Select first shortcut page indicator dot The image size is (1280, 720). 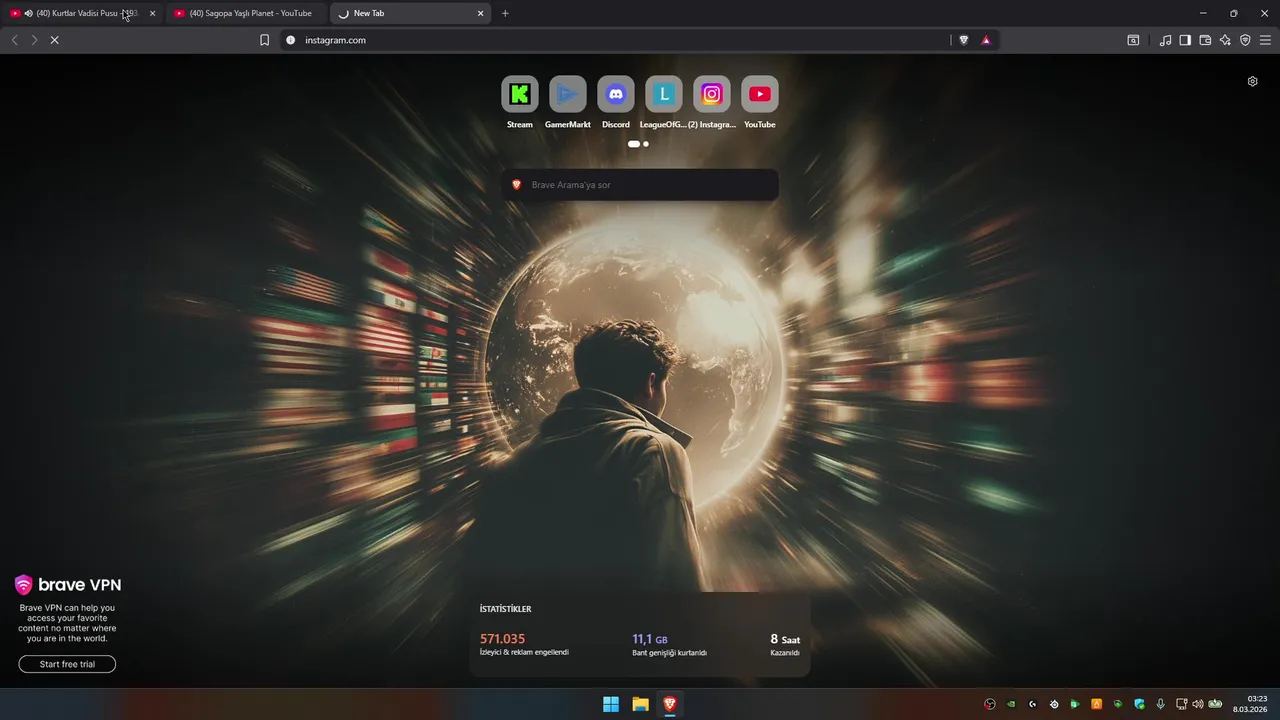point(633,144)
